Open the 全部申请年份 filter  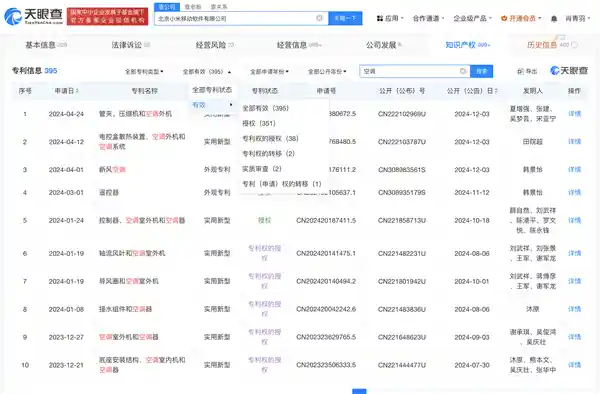pos(269,72)
